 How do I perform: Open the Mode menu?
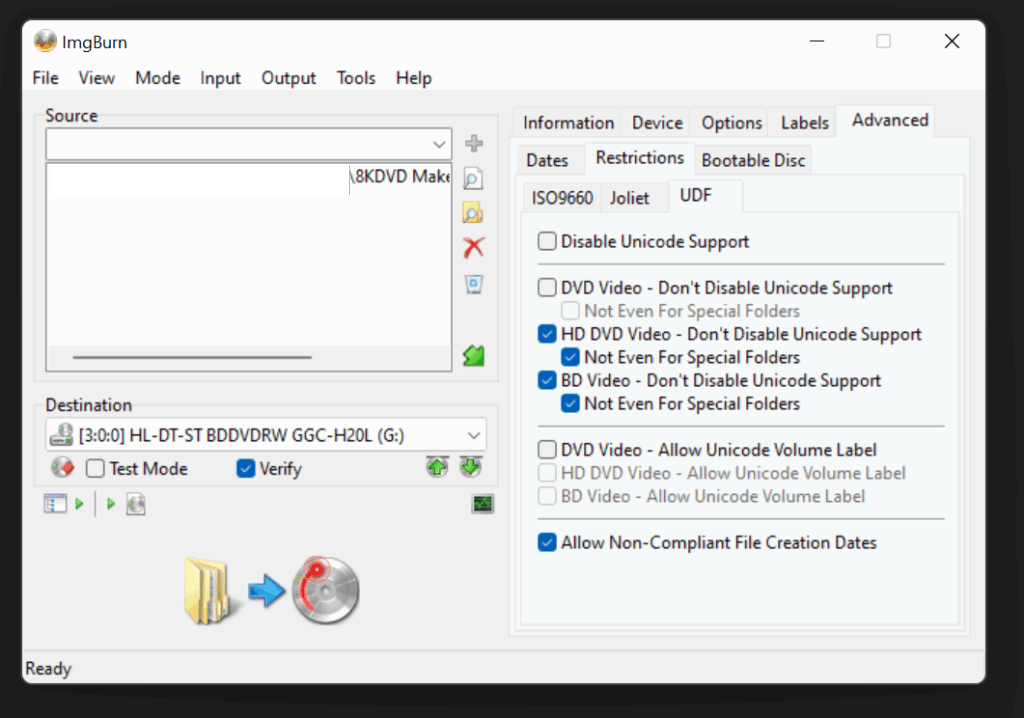coord(158,78)
